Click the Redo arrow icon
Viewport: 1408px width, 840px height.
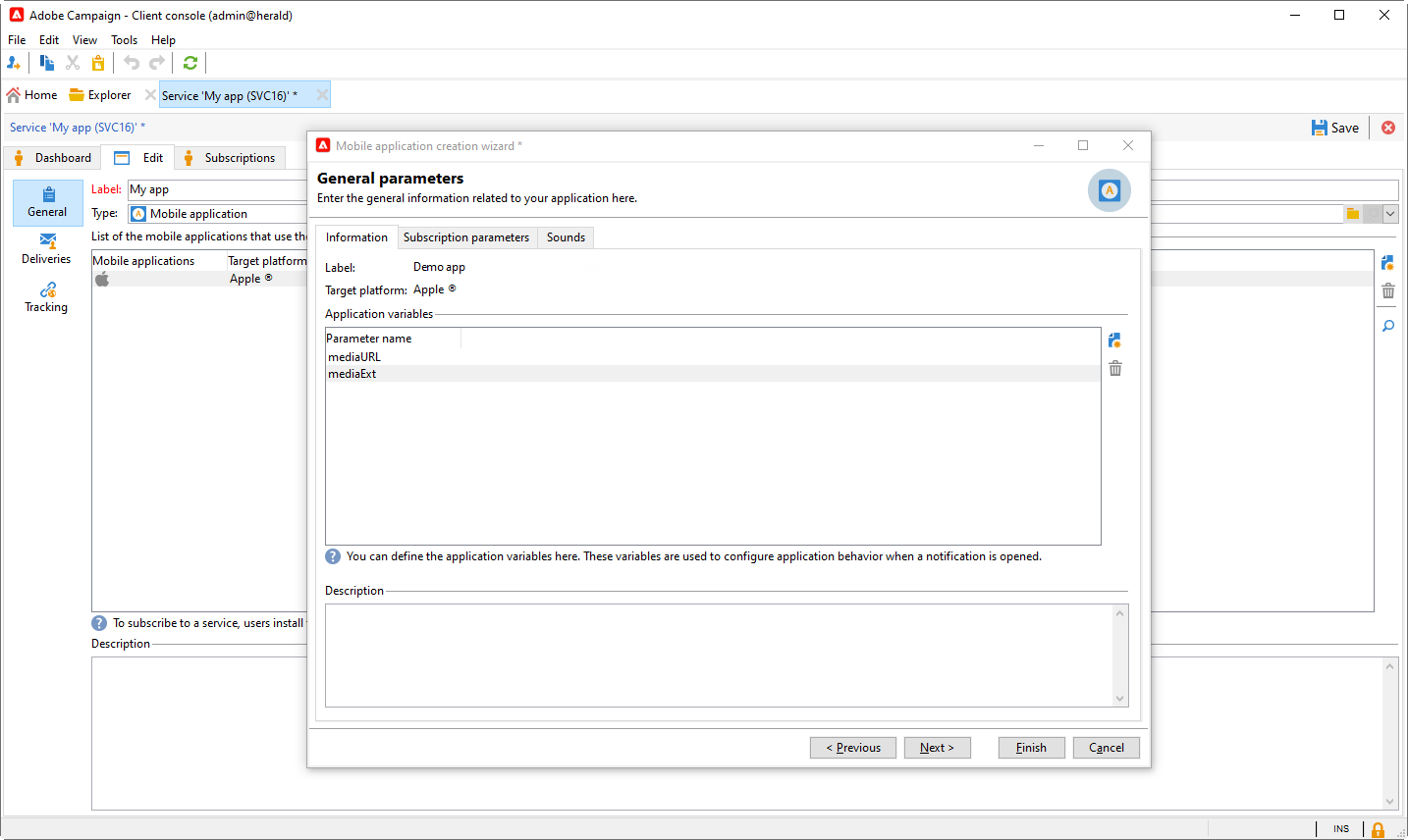pyautogui.click(x=157, y=63)
